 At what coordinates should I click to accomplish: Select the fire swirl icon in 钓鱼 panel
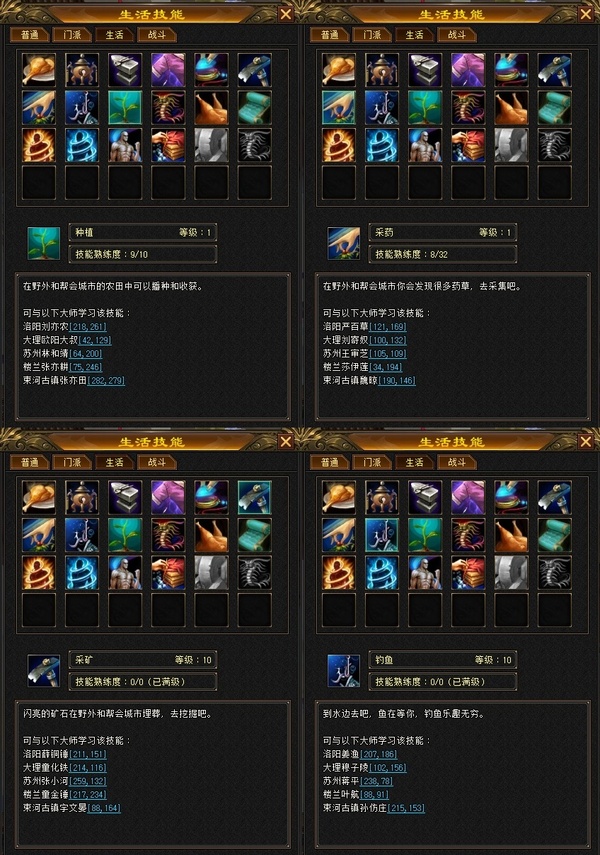point(339,573)
